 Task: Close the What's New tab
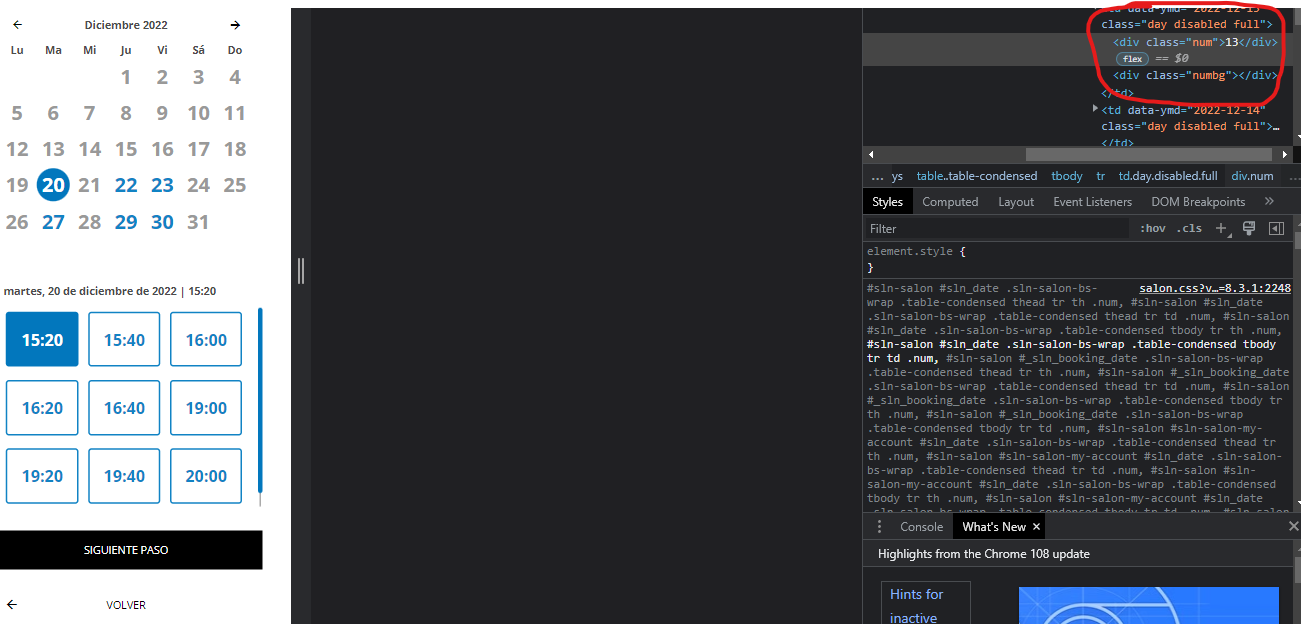click(x=1036, y=526)
